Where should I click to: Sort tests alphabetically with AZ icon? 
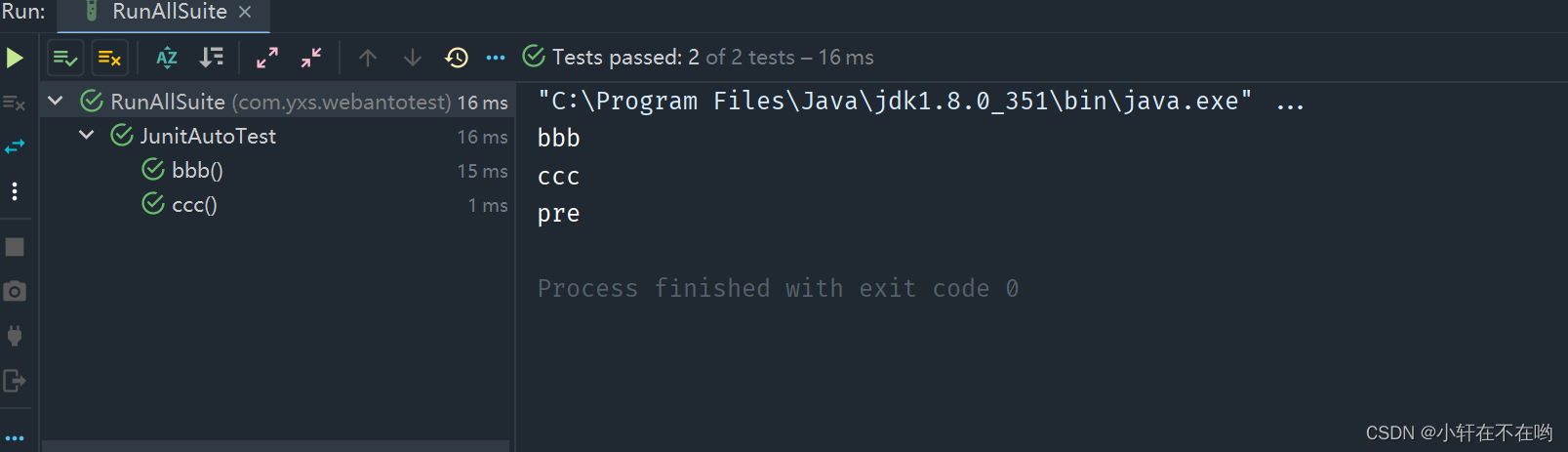pyautogui.click(x=167, y=58)
